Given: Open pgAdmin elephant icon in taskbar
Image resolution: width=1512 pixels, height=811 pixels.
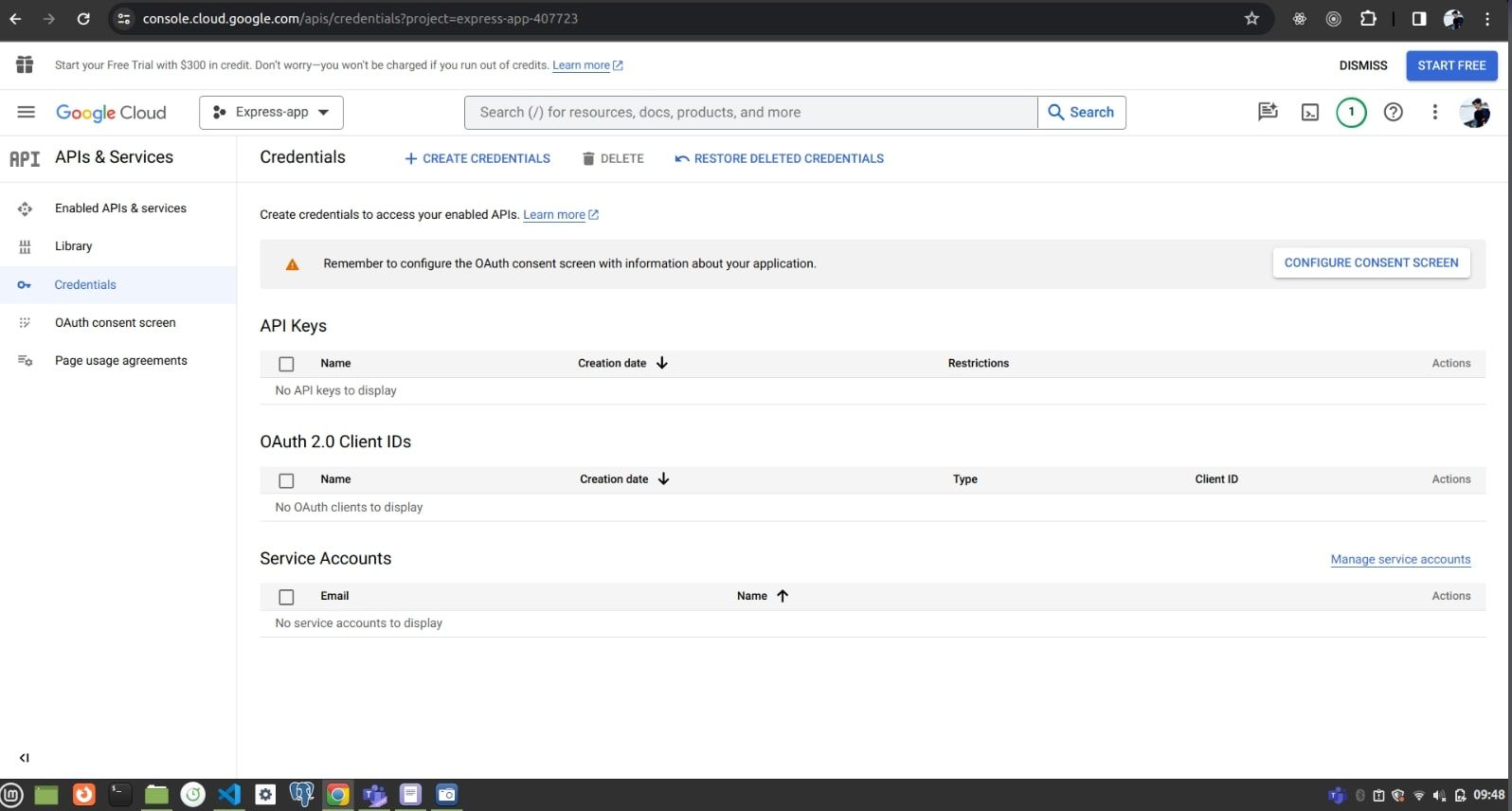Looking at the screenshot, I should (301, 794).
